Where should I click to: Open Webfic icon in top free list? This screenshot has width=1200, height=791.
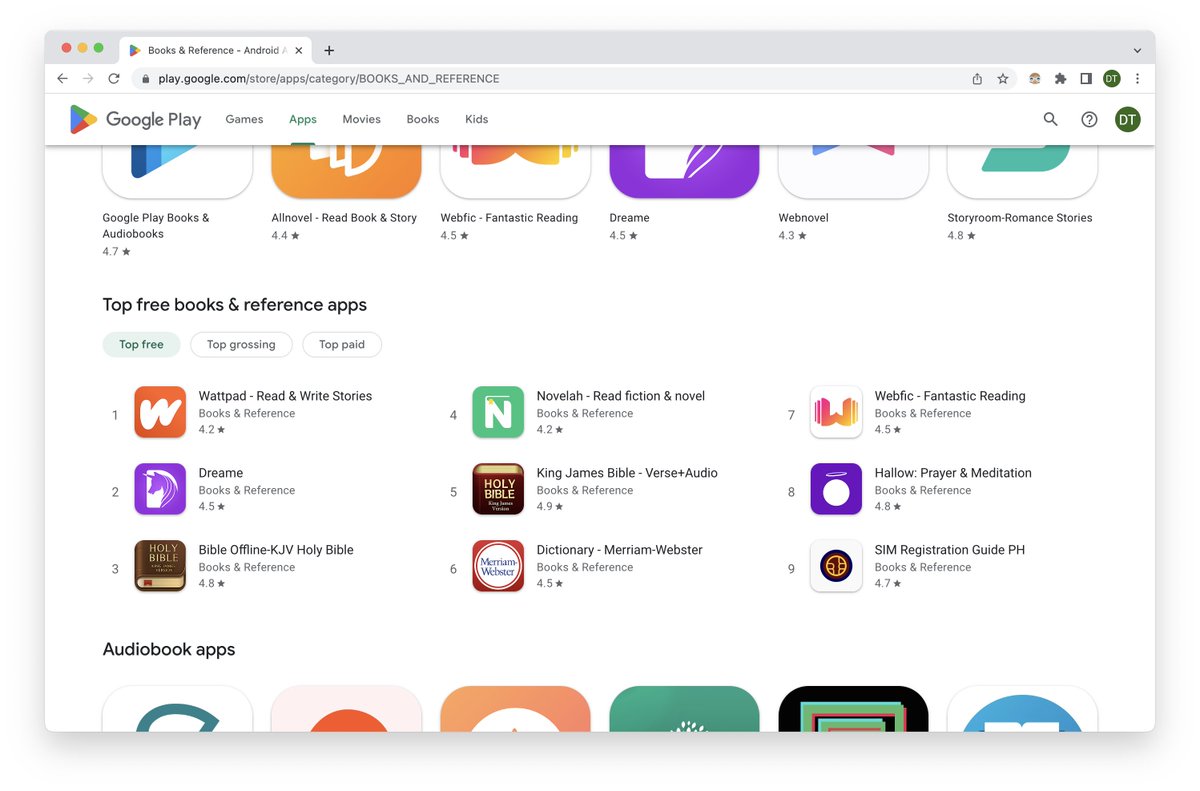coord(836,412)
